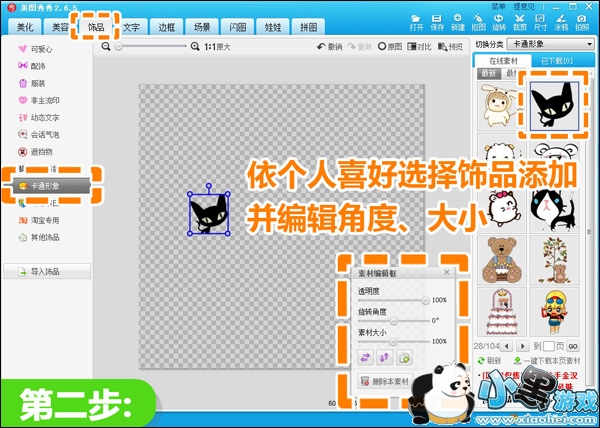This screenshot has width=600, height=428.
Task: Open the 在线素材 tab
Action: click(x=503, y=61)
